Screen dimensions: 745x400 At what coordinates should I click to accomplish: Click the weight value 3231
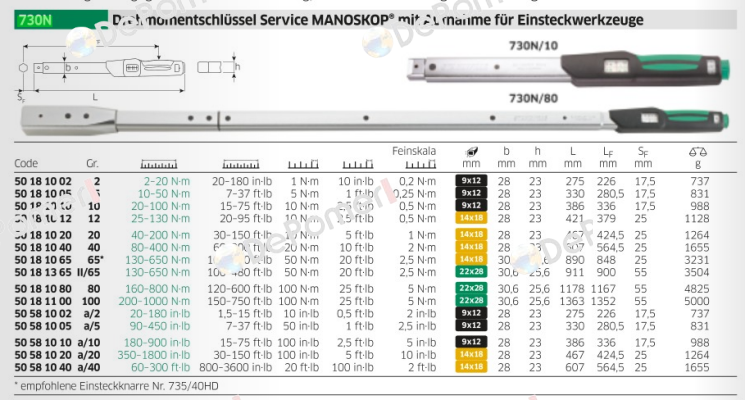pyautogui.click(x=697, y=260)
